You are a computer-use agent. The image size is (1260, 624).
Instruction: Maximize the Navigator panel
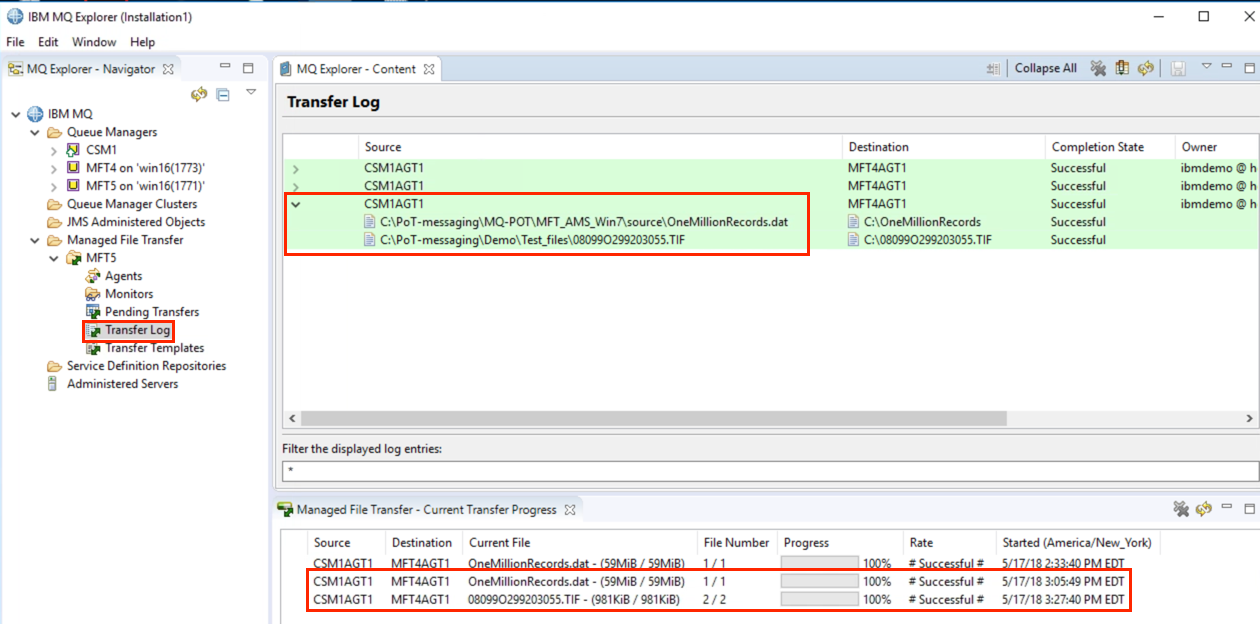pos(248,68)
